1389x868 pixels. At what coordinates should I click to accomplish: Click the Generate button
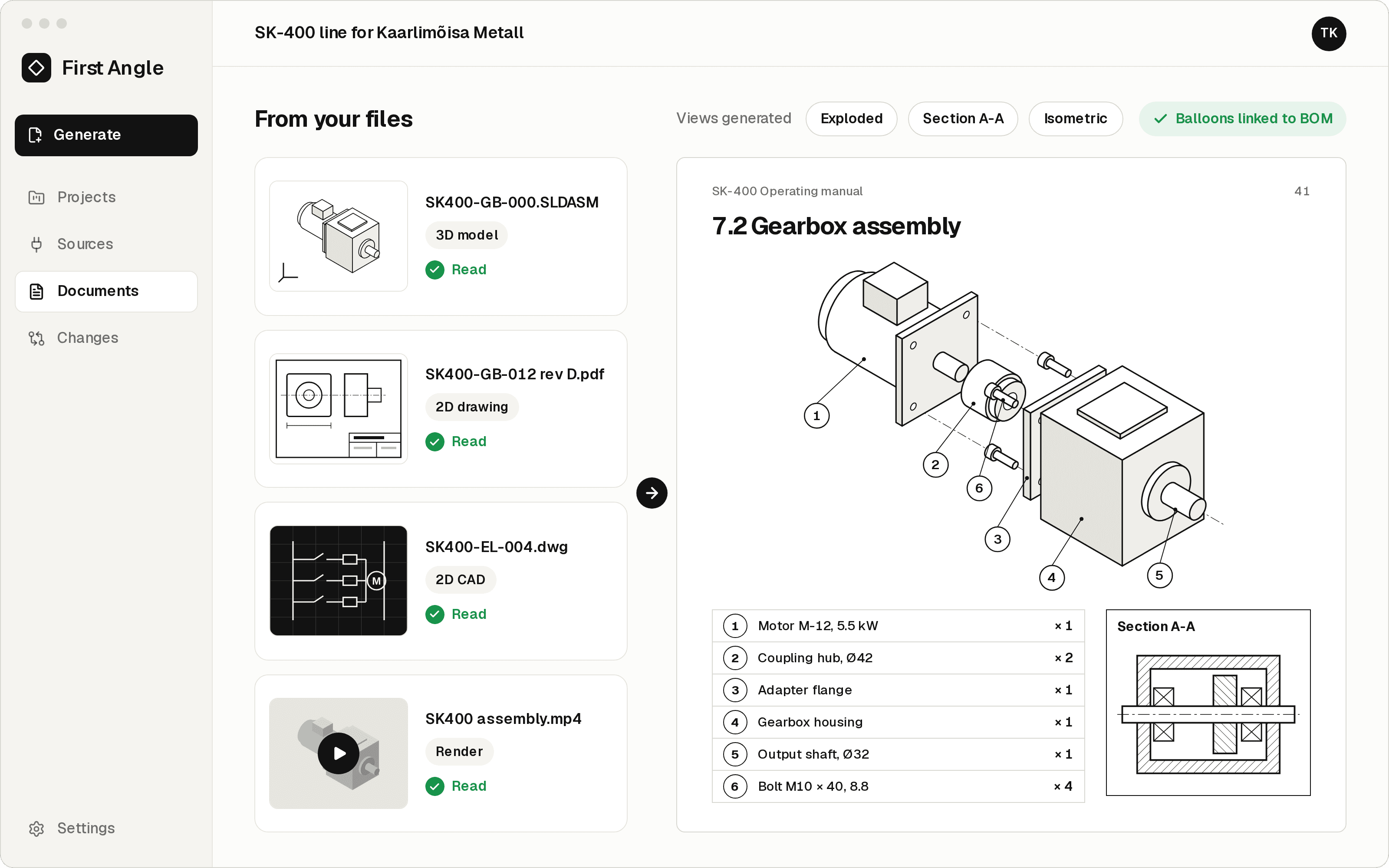(x=106, y=135)
